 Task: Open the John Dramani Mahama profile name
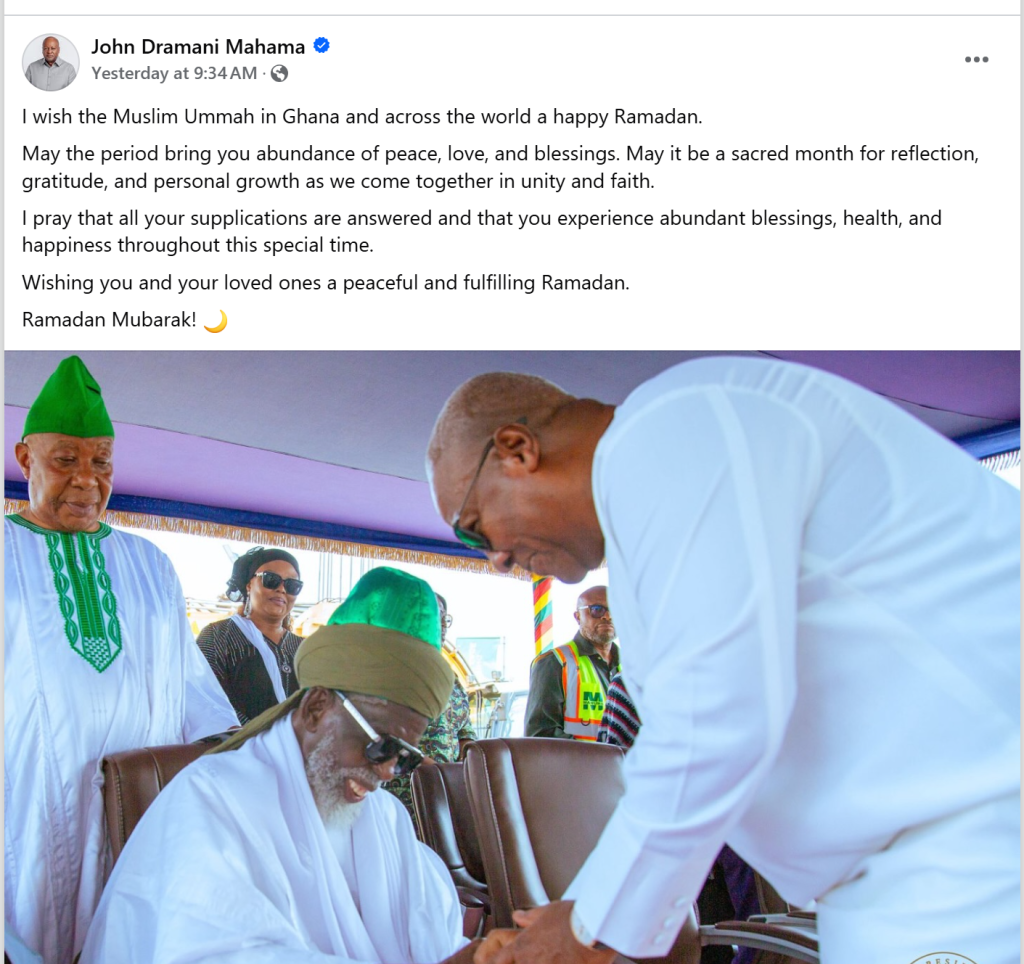[198, 47]
